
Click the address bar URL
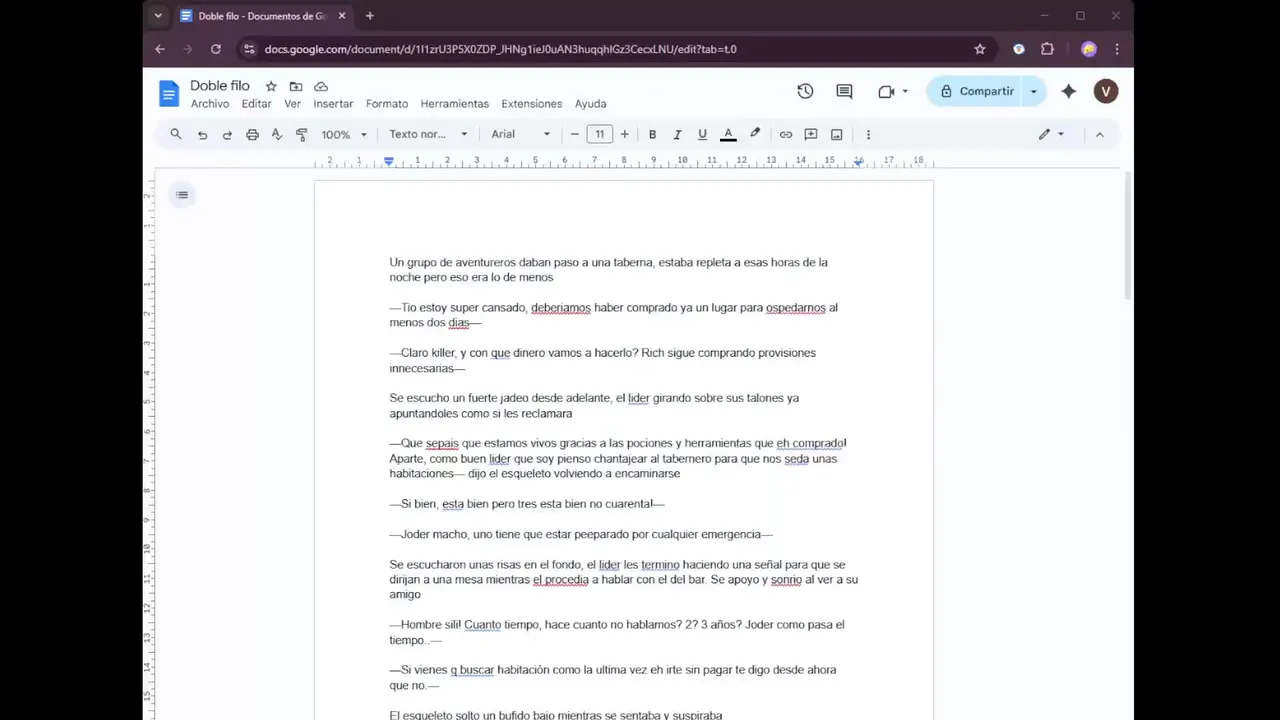click(501, 49)
